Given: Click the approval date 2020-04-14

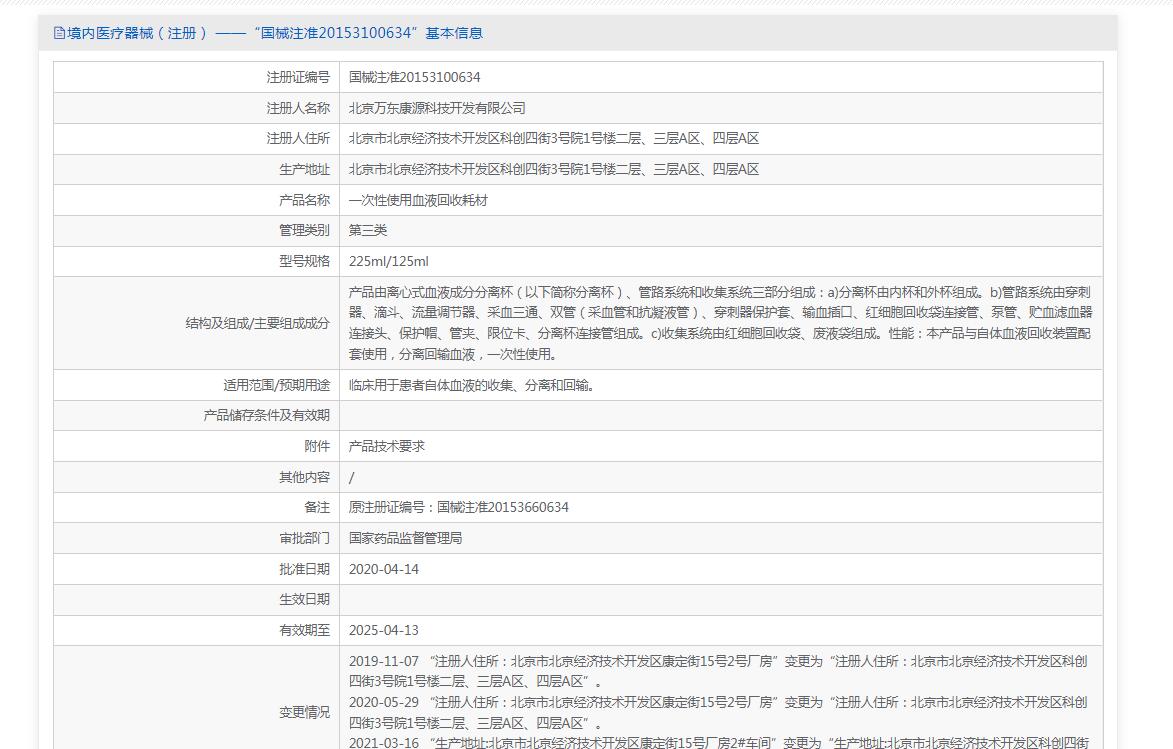Looking at the screenshot, I should (383, 569).
